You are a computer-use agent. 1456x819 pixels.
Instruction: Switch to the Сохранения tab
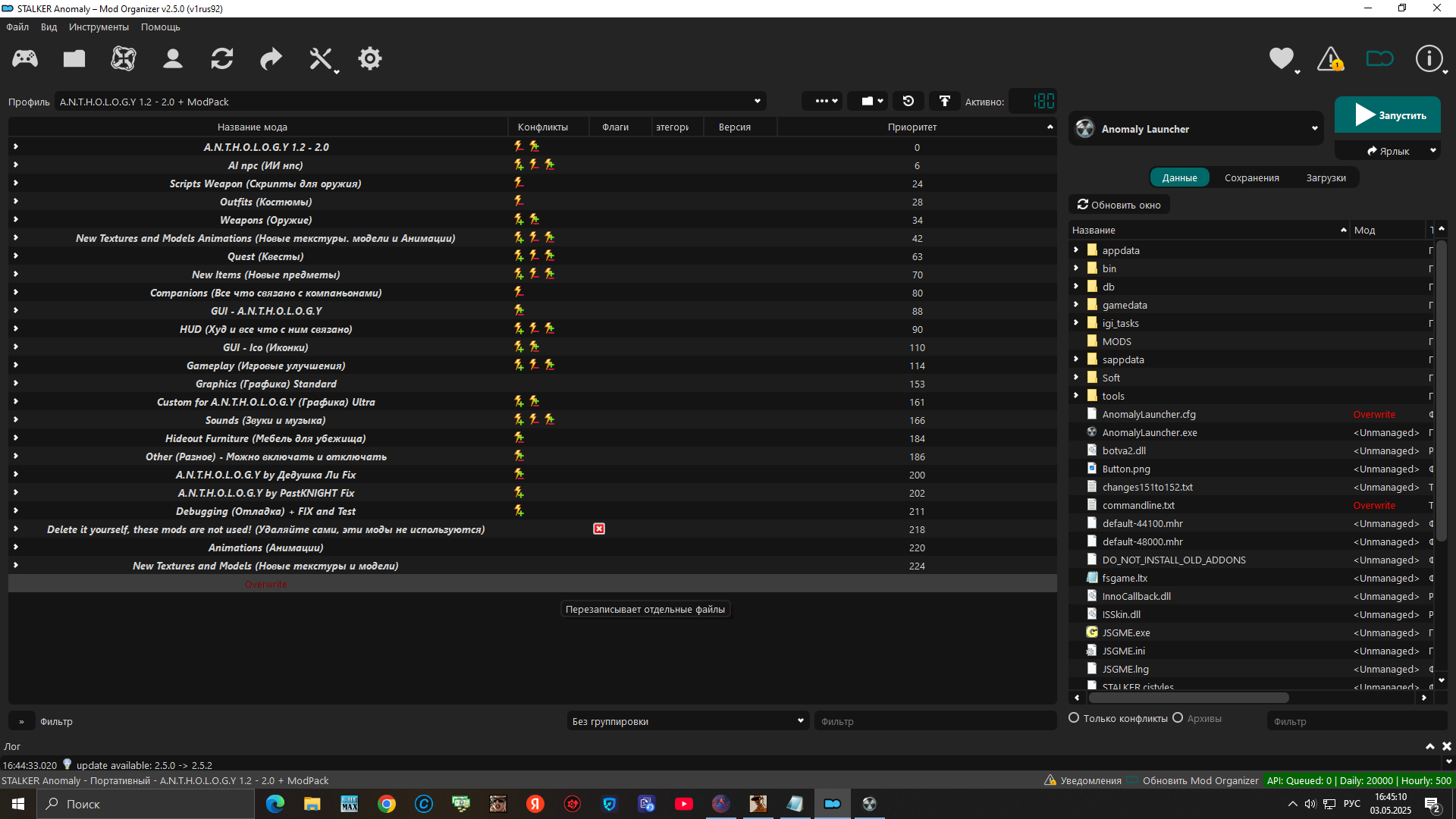pos(1251,177)
